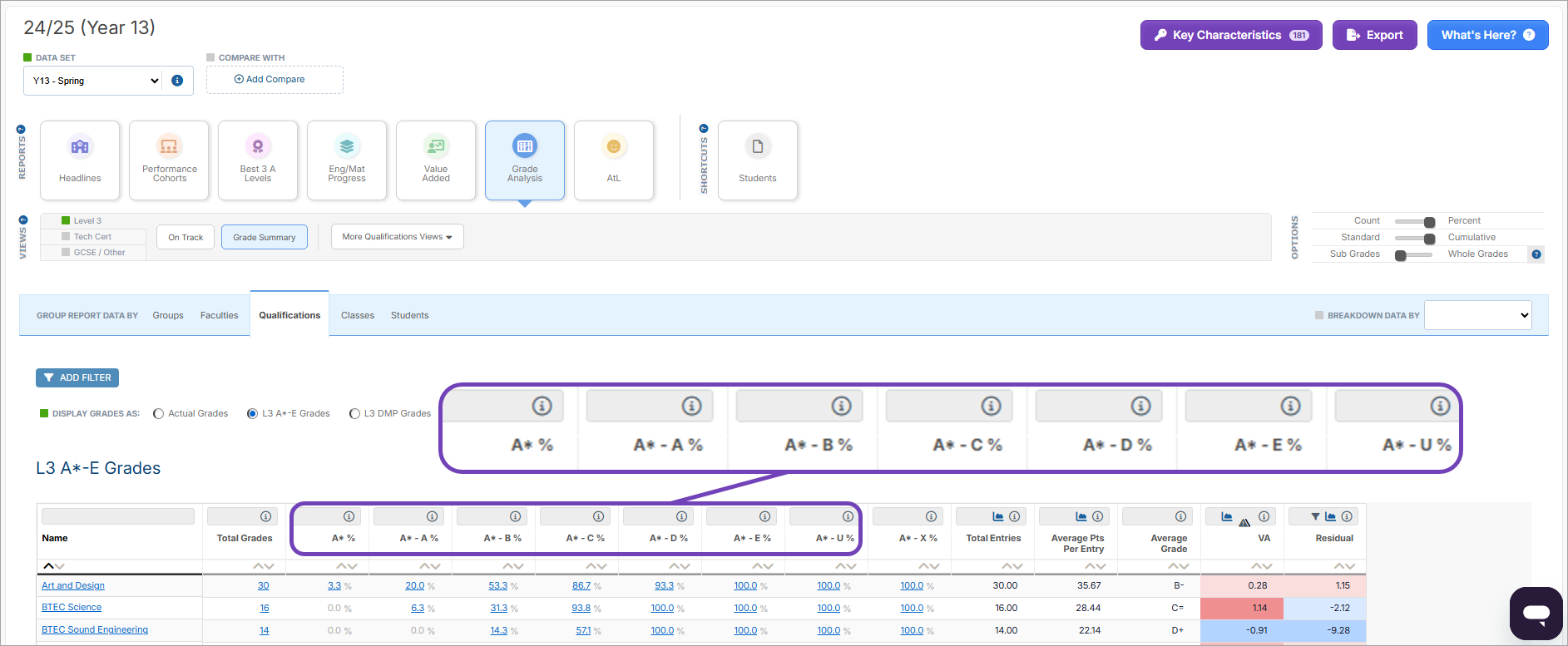Viewport: 1568px width, 646px height.
Task: Open the Best 3 A Levels report
Action: (258, 160)
